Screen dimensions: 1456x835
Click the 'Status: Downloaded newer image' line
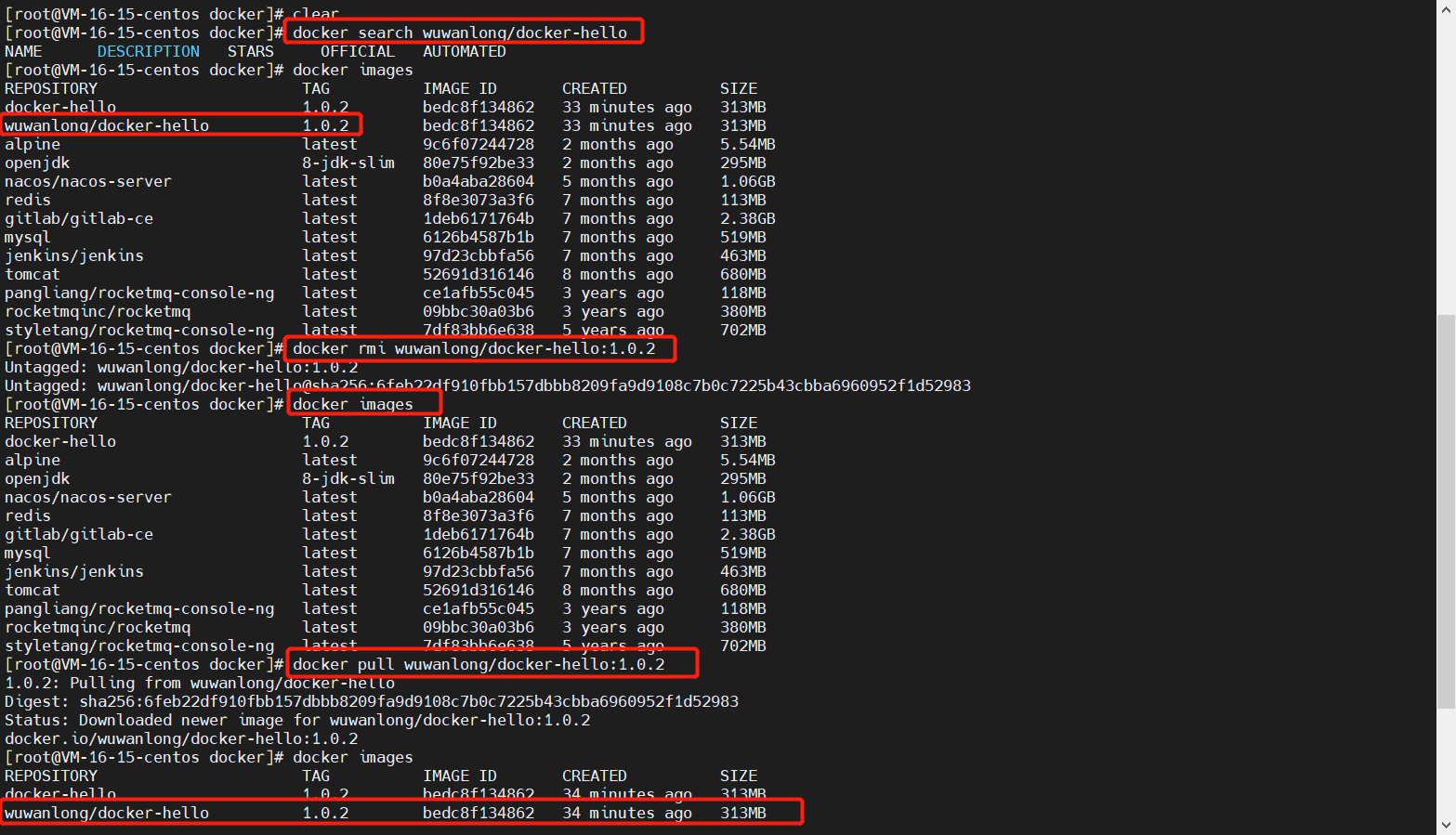[297, 720]
